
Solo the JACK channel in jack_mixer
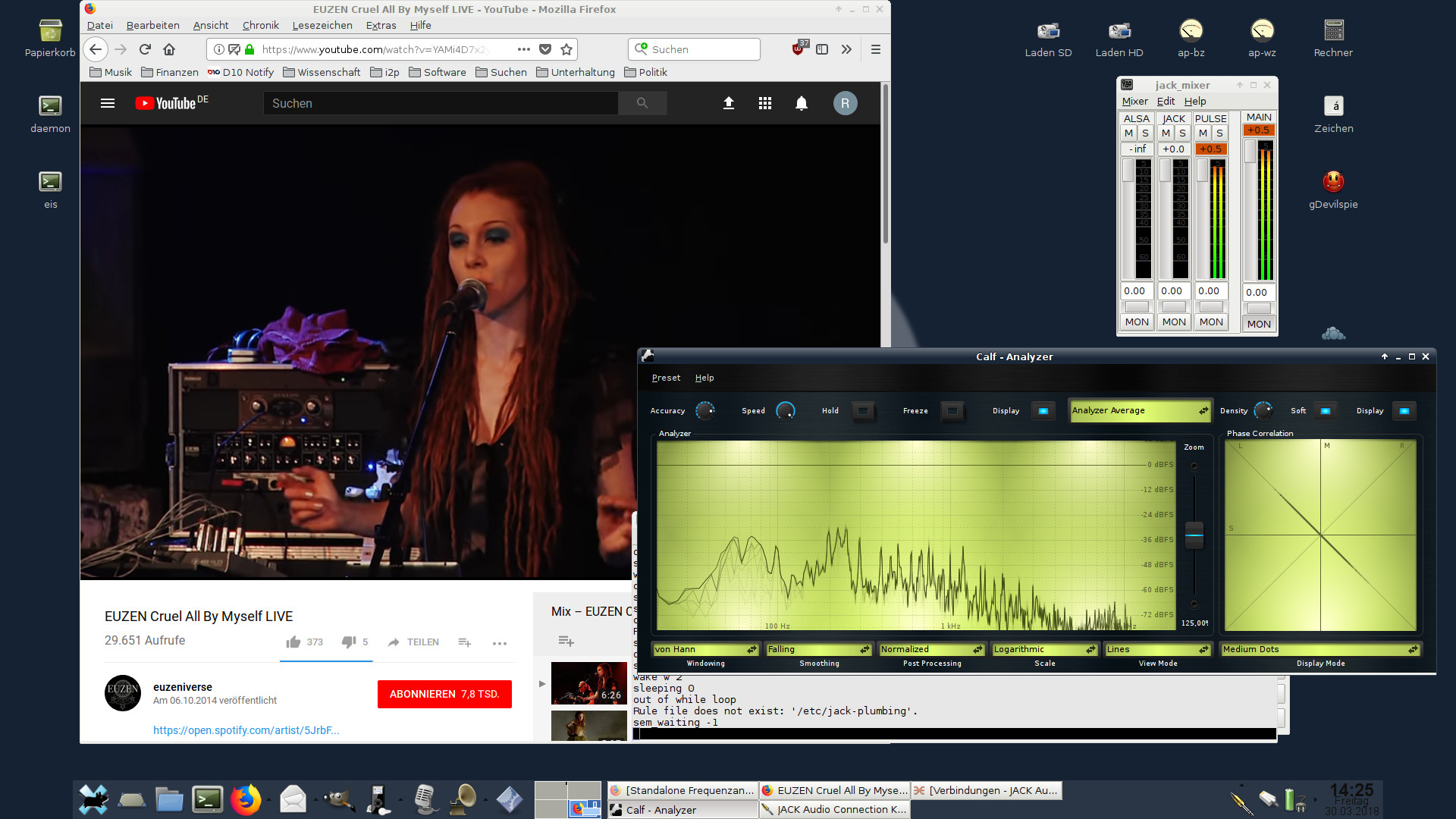point(1182,133)
